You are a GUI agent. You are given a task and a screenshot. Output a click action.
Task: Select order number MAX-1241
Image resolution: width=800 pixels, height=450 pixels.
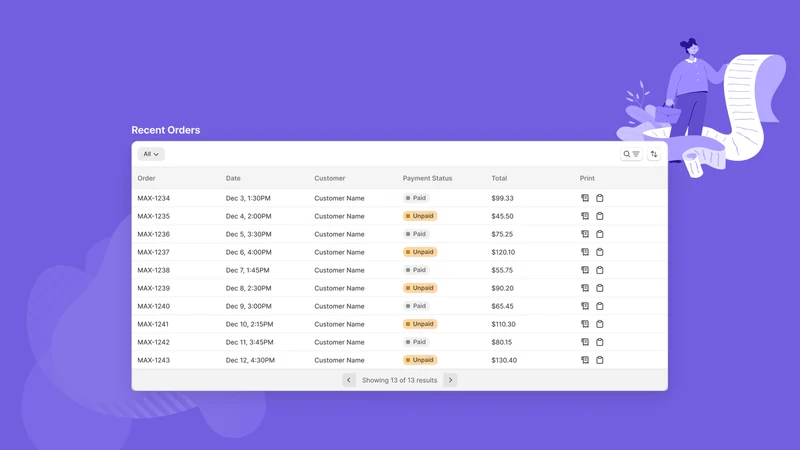pyautogui.click(x=153, y=324)
